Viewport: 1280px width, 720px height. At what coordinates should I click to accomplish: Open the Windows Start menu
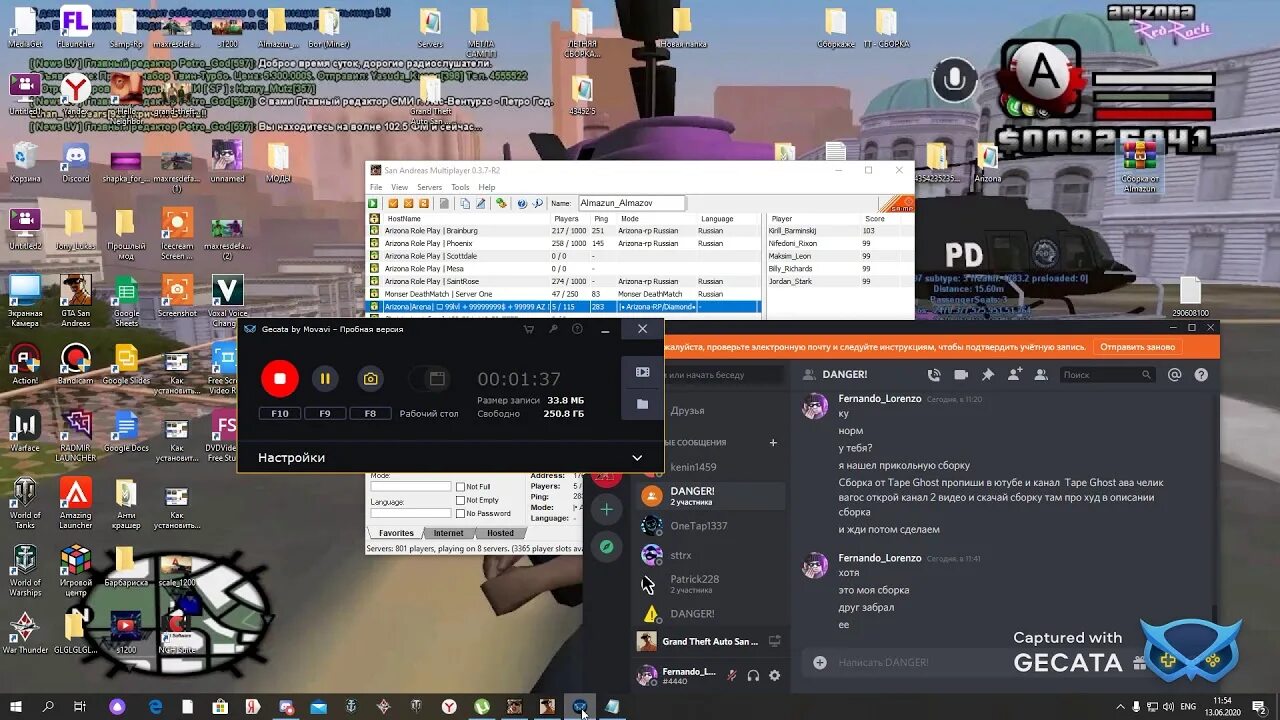click(x=16, y=706)
